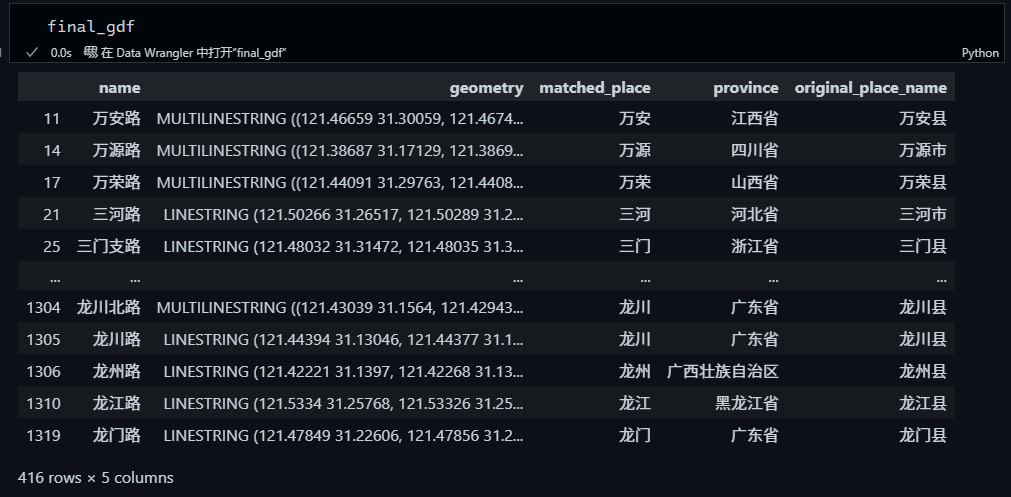1011x497 pixels.
Task: Click the geometry column header
Action: (486, 88)
